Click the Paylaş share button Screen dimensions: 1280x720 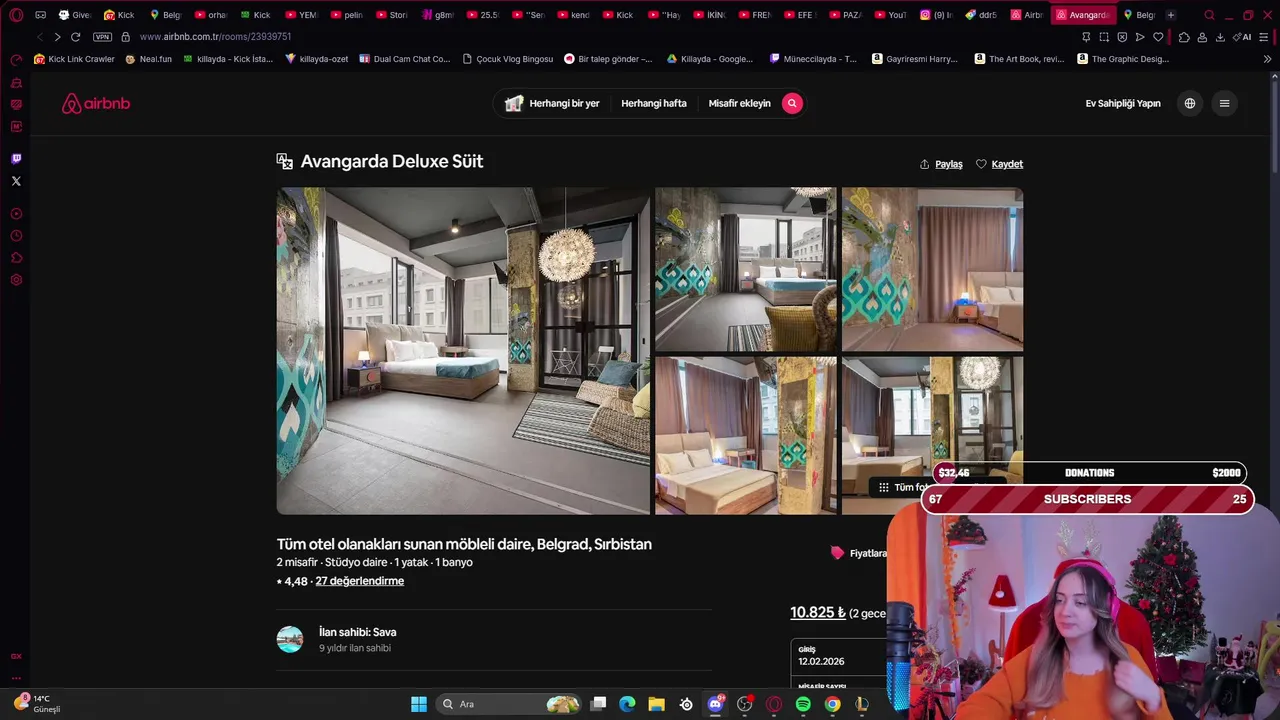pyautogui.click(x=941, y=164)
